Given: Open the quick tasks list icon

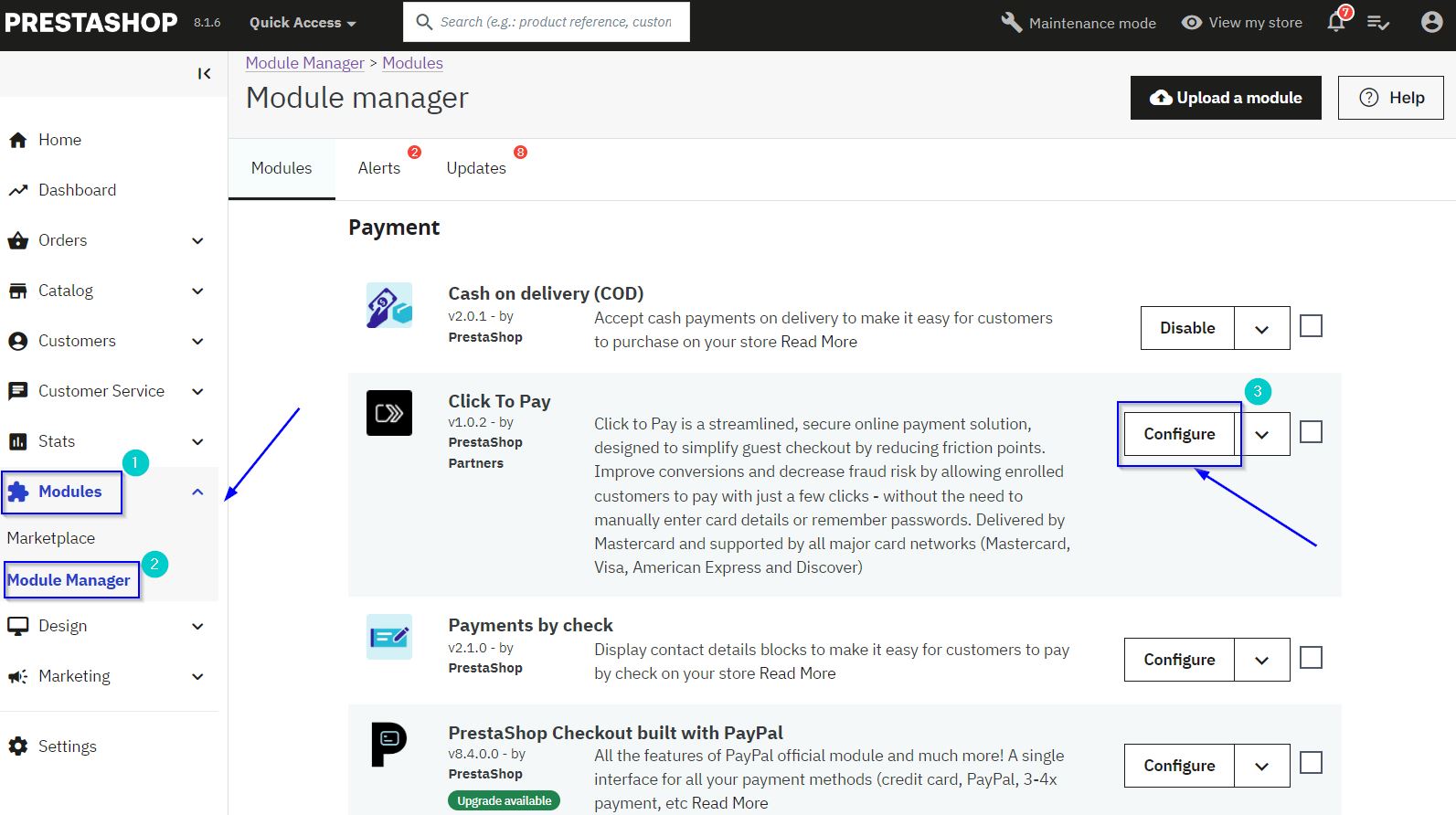Looking at the screenshot, I should pyautogui.click(x=1377, y=22).
